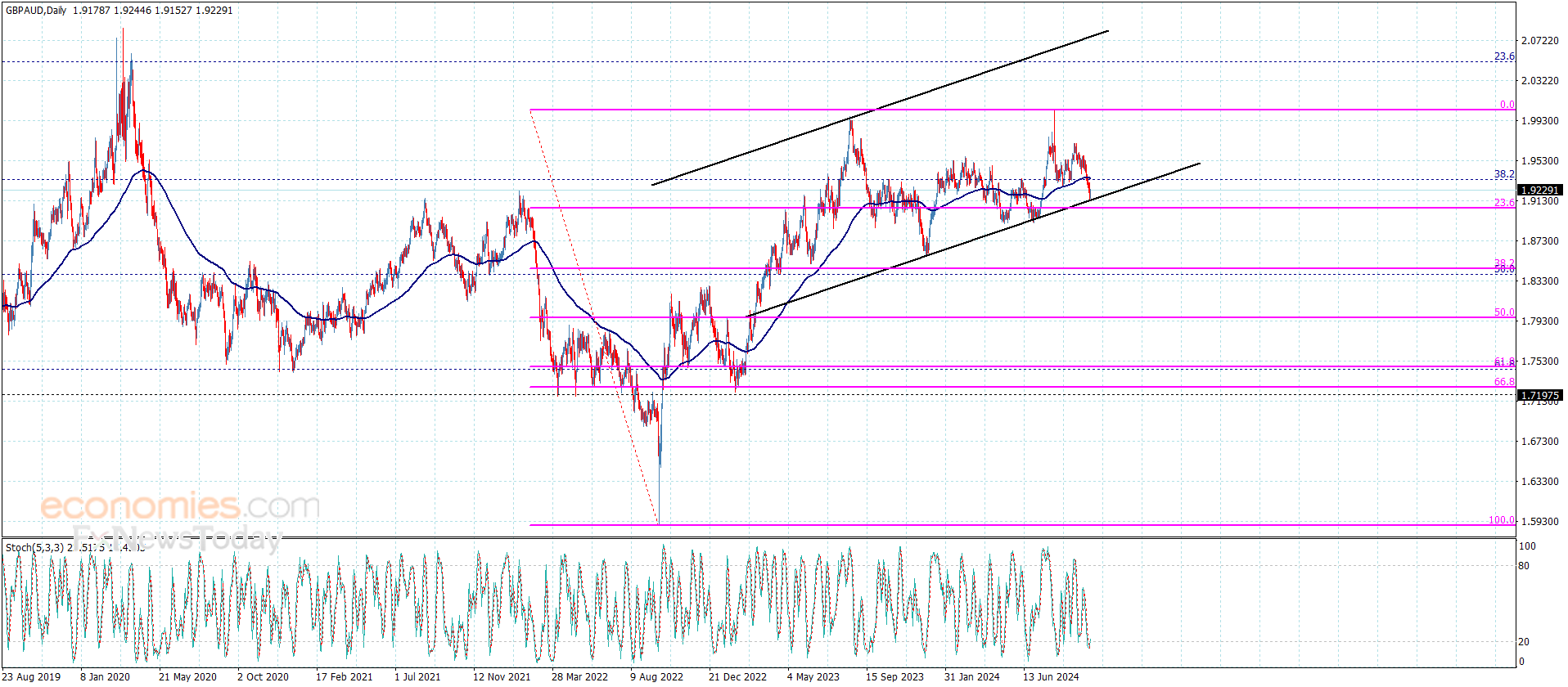Select the 1.71975 horizontal level price tag
The image size is (1568, 687).
click(1539, 395)
